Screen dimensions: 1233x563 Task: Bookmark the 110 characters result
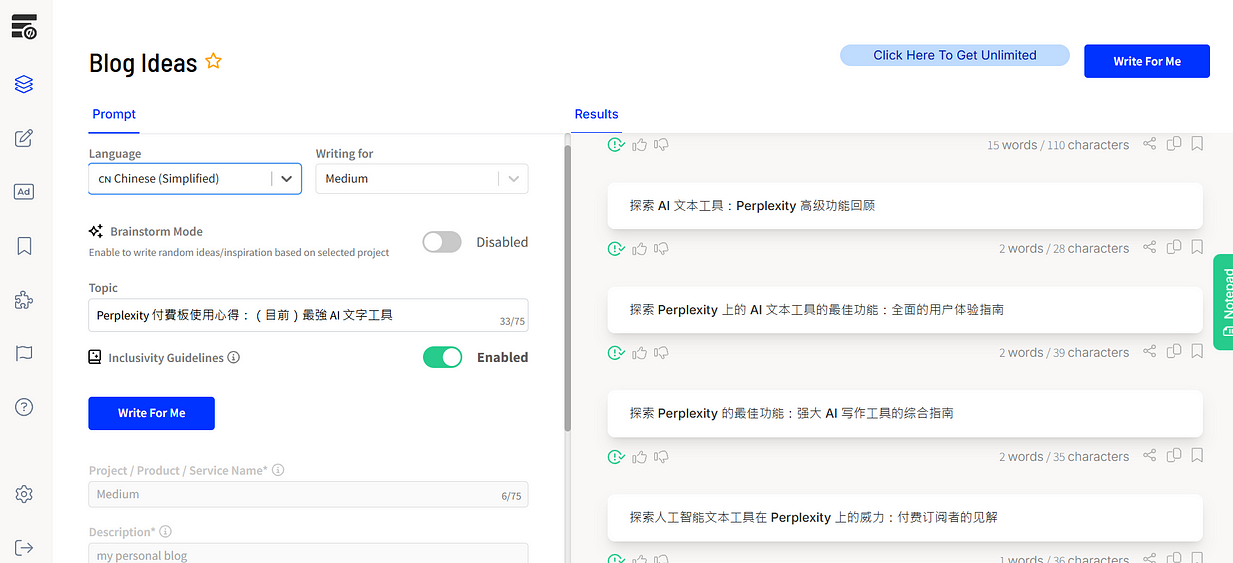point(1197,144)
